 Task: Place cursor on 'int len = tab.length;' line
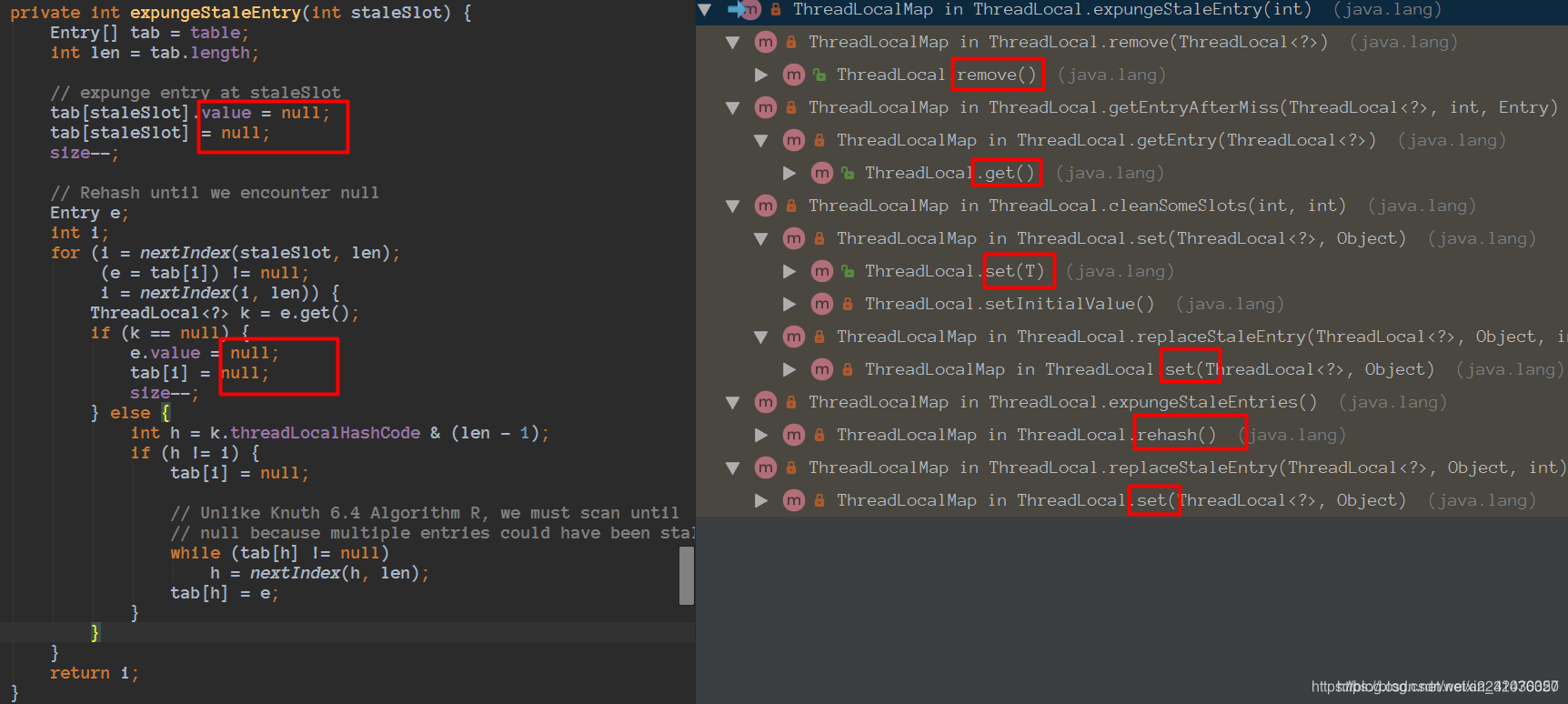155,53
